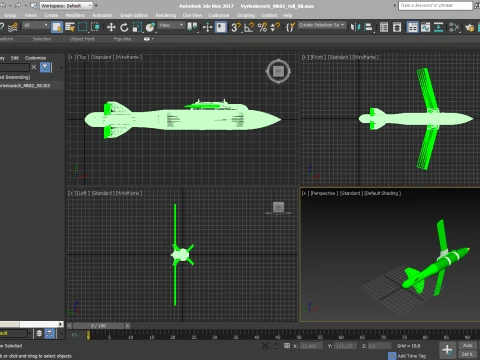Viewport: 480px width, 360px height.
Task: Toggle Angle Snap
Action: coord(249,27)
